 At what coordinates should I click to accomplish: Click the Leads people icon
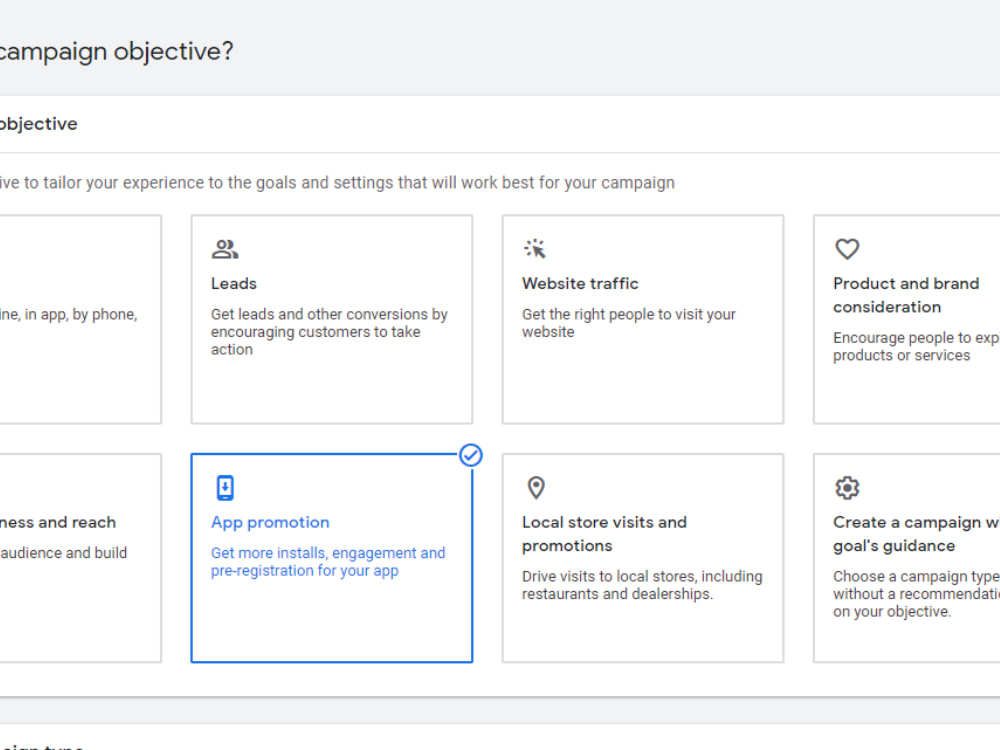tap(225, 249)
